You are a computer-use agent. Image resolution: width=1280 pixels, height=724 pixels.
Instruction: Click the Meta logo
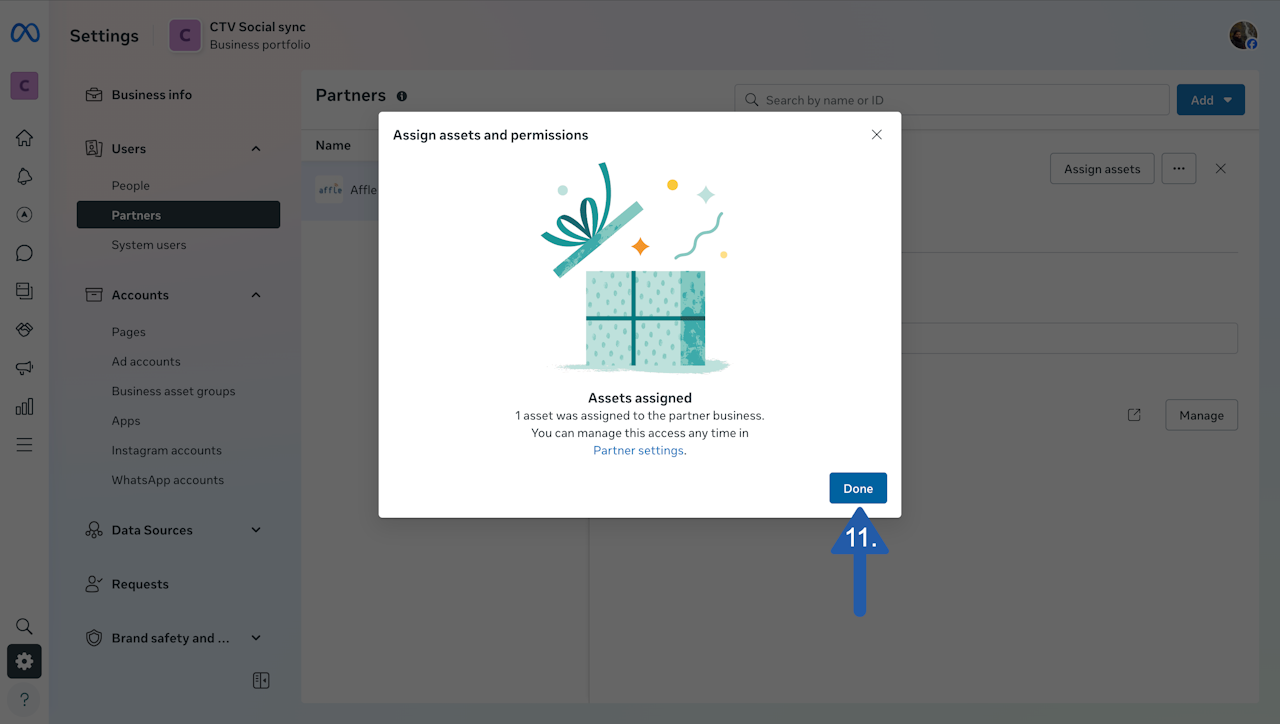point(25,34)
